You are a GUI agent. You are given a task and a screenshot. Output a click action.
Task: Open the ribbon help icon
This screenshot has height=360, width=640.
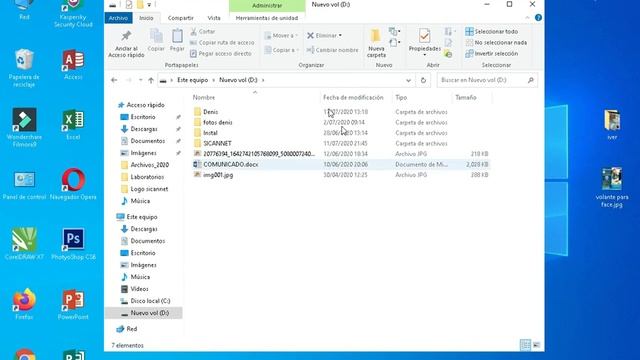[538, 18]
